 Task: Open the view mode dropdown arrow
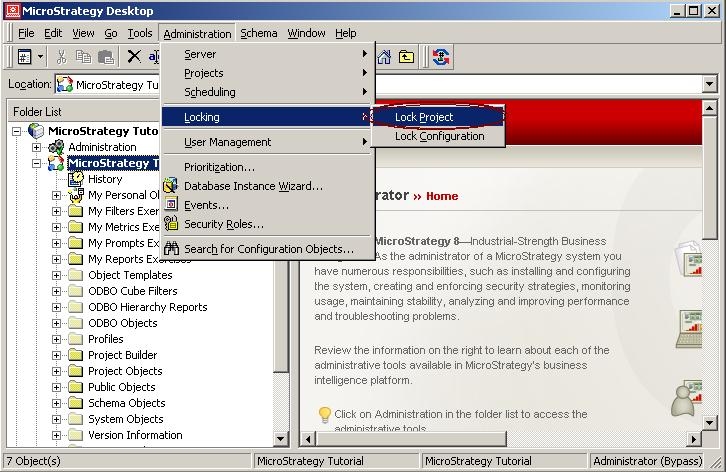pyautogui.click(x=40, y=57)
